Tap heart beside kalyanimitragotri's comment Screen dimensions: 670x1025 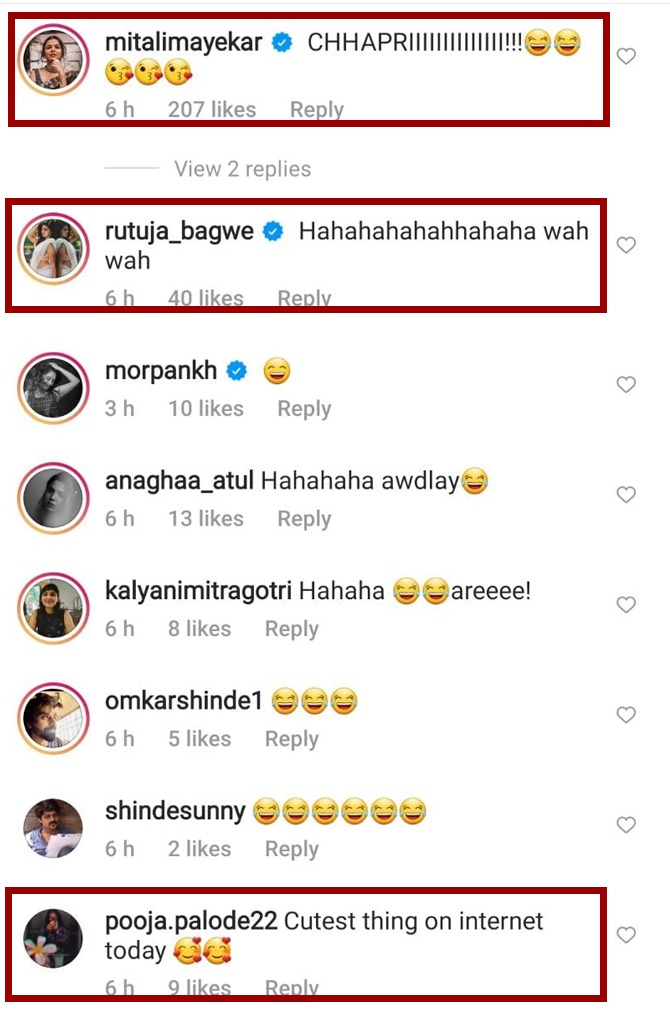(x=626, y=605)
